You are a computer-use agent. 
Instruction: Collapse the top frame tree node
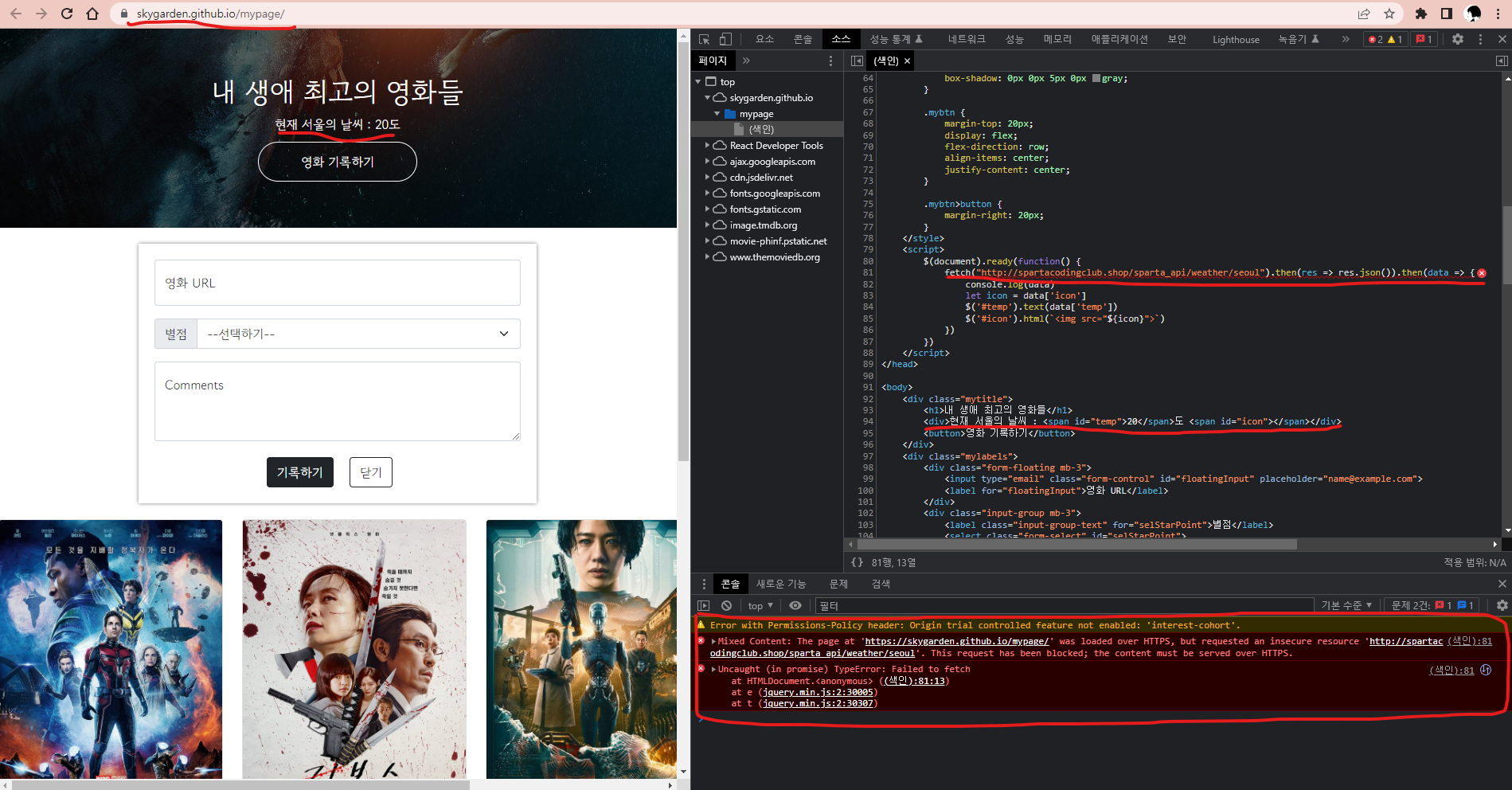[698, 81]
